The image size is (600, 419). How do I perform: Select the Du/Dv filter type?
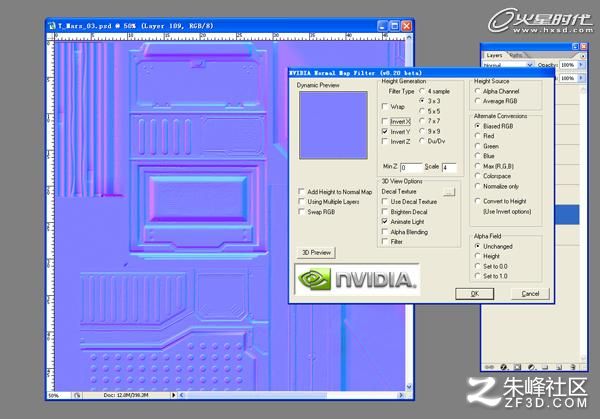(422, 141)
